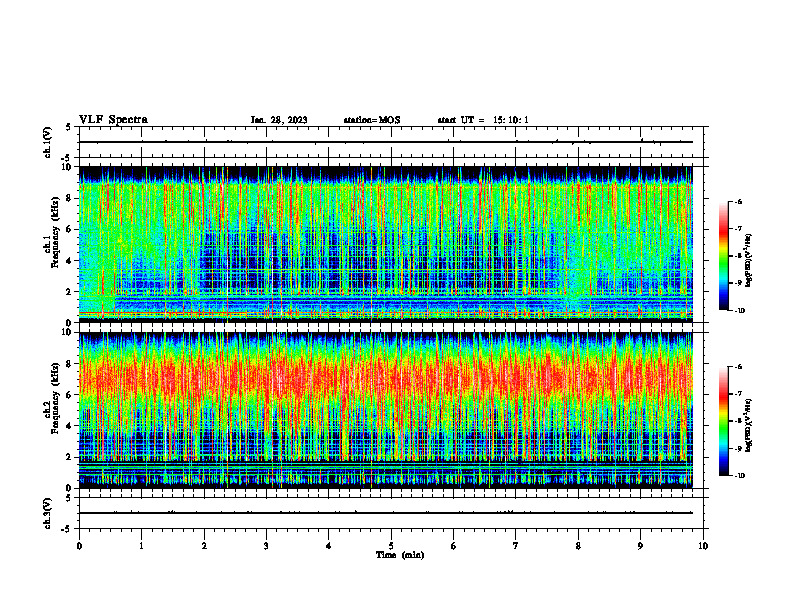Image resolution: width=792 pixels, height=612 pixels.
Task: Click time axis tick label "1"
Action: (x=141, y=546)
